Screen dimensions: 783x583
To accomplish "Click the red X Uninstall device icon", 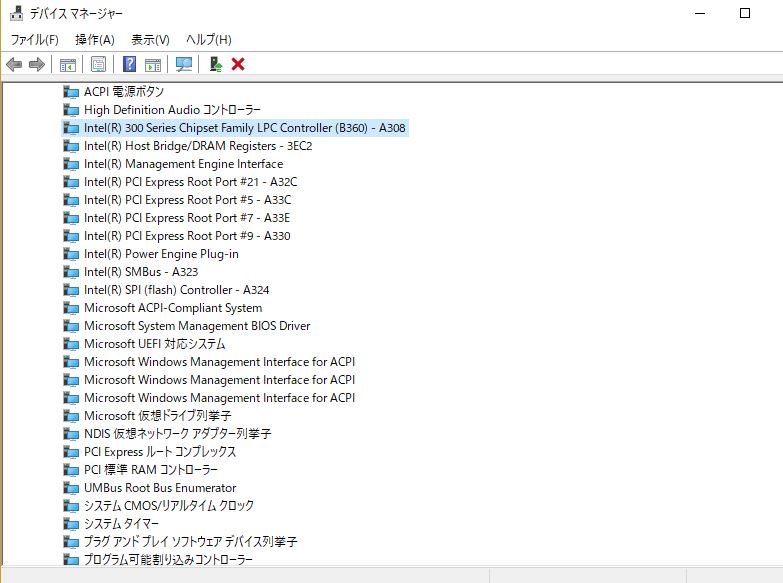I will 238,64.
